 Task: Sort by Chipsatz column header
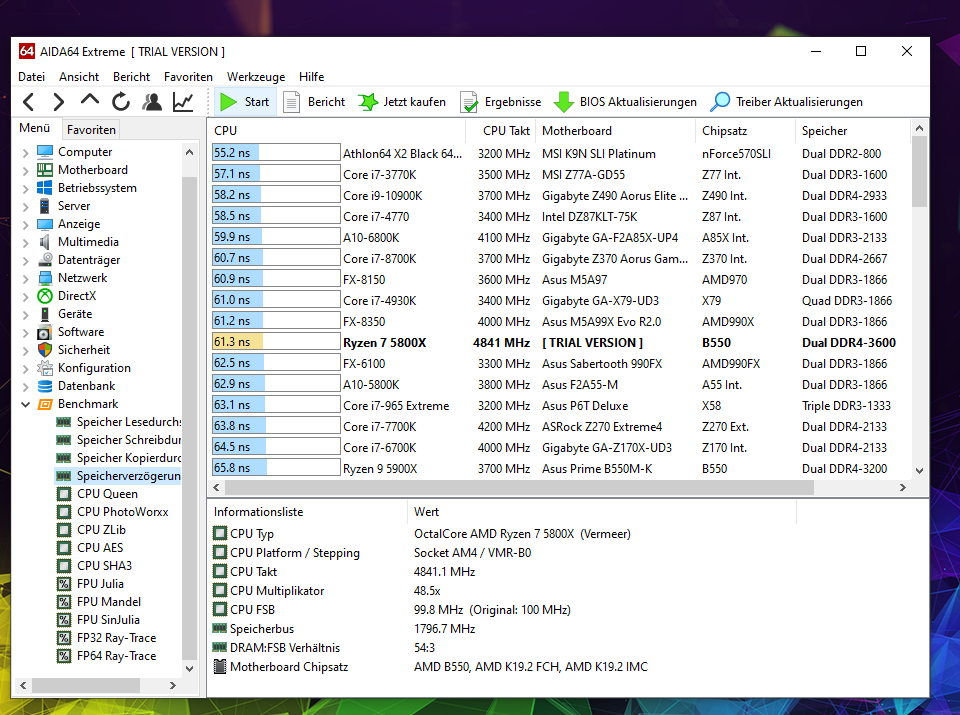745,130
